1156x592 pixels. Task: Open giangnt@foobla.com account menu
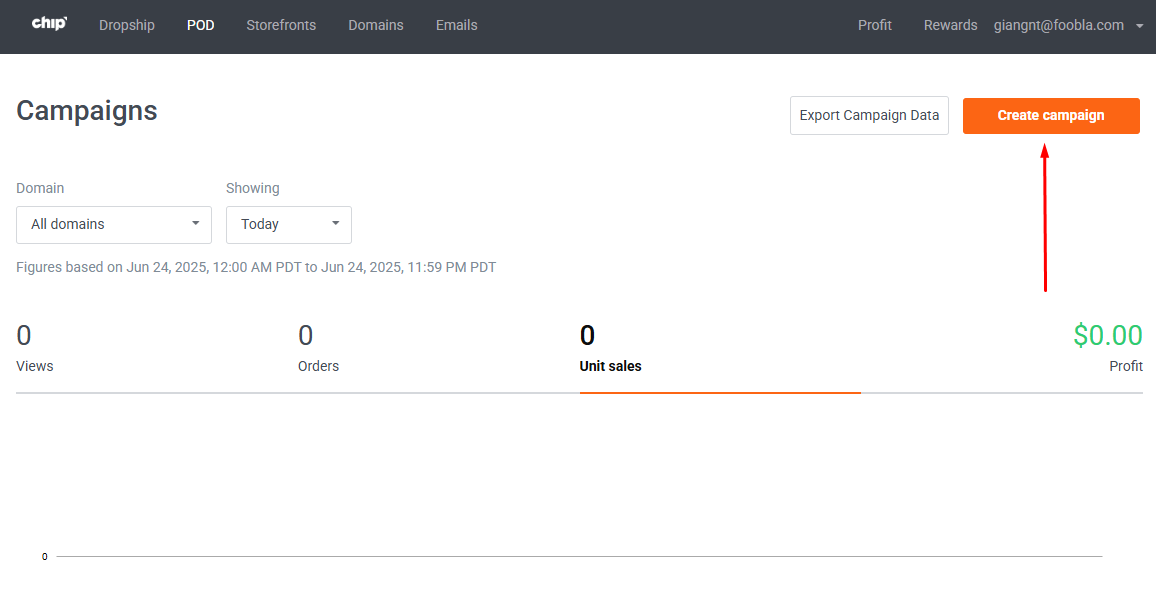coord(1059,25)
